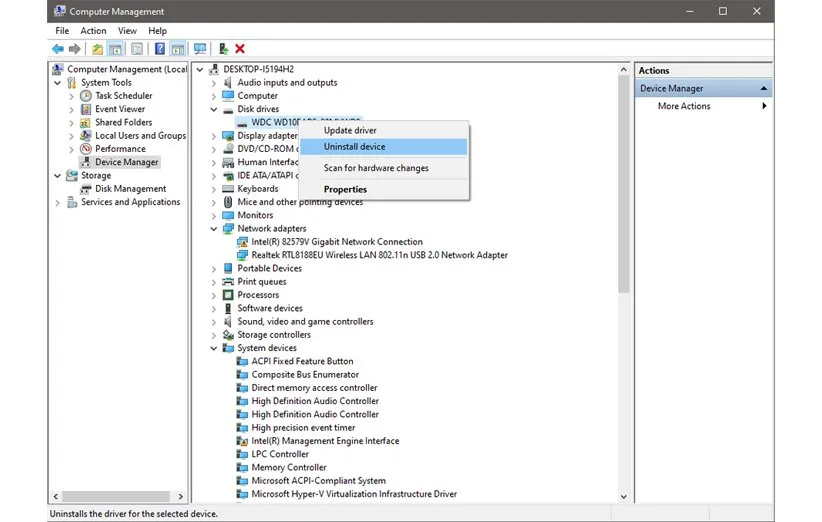Image resolution: width=822 pixels, height=522 pixels.
Task: Open Disk Management under Storage
Action: [x=130, y=189]
